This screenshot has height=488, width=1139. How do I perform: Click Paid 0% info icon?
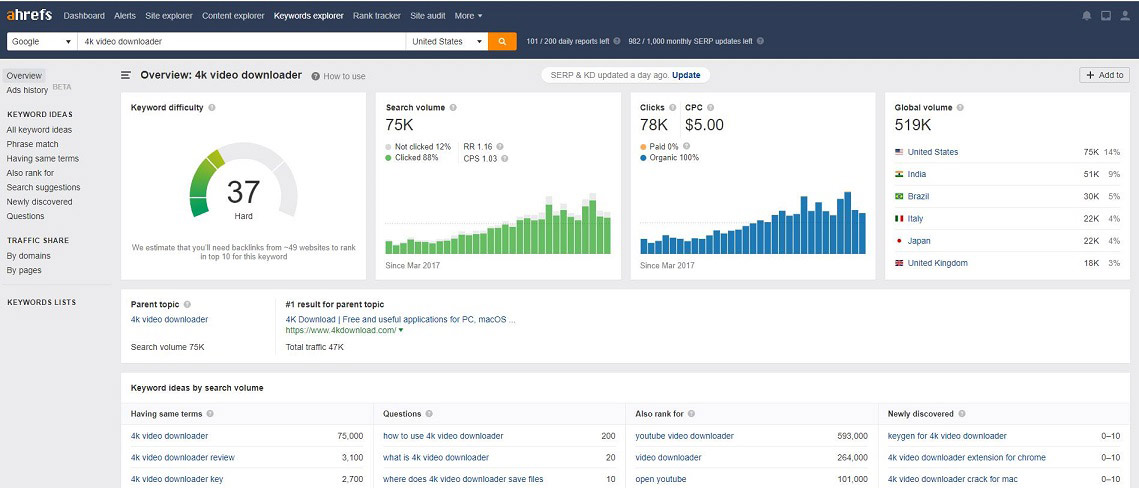click(686, 147)
